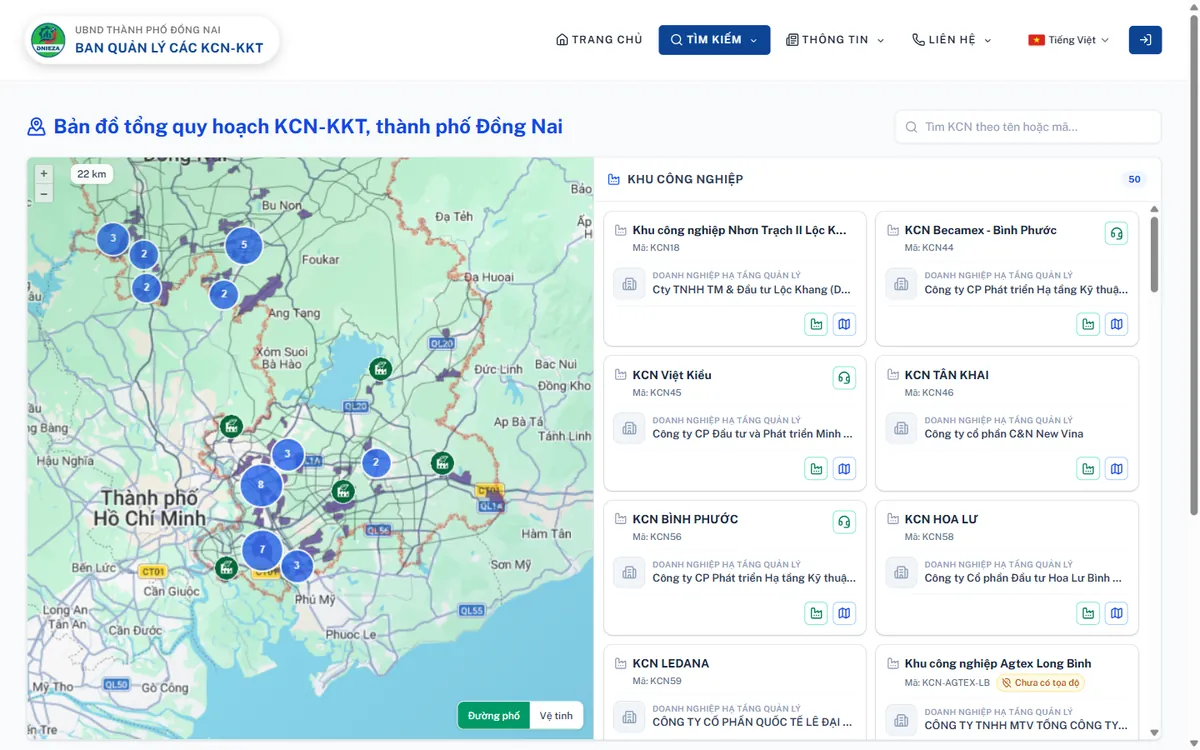This screenshot has width=1200, height=750.
Task: Click headset icon on KCN Việt Kiều card
Action: pos(845,378)
